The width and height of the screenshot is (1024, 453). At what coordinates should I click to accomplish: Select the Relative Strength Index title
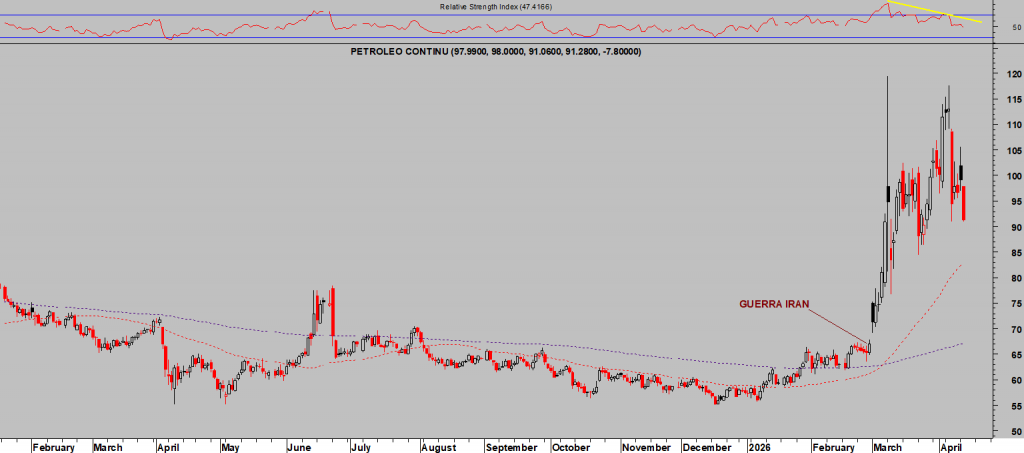pyautogui.click(x=496, y=7)
